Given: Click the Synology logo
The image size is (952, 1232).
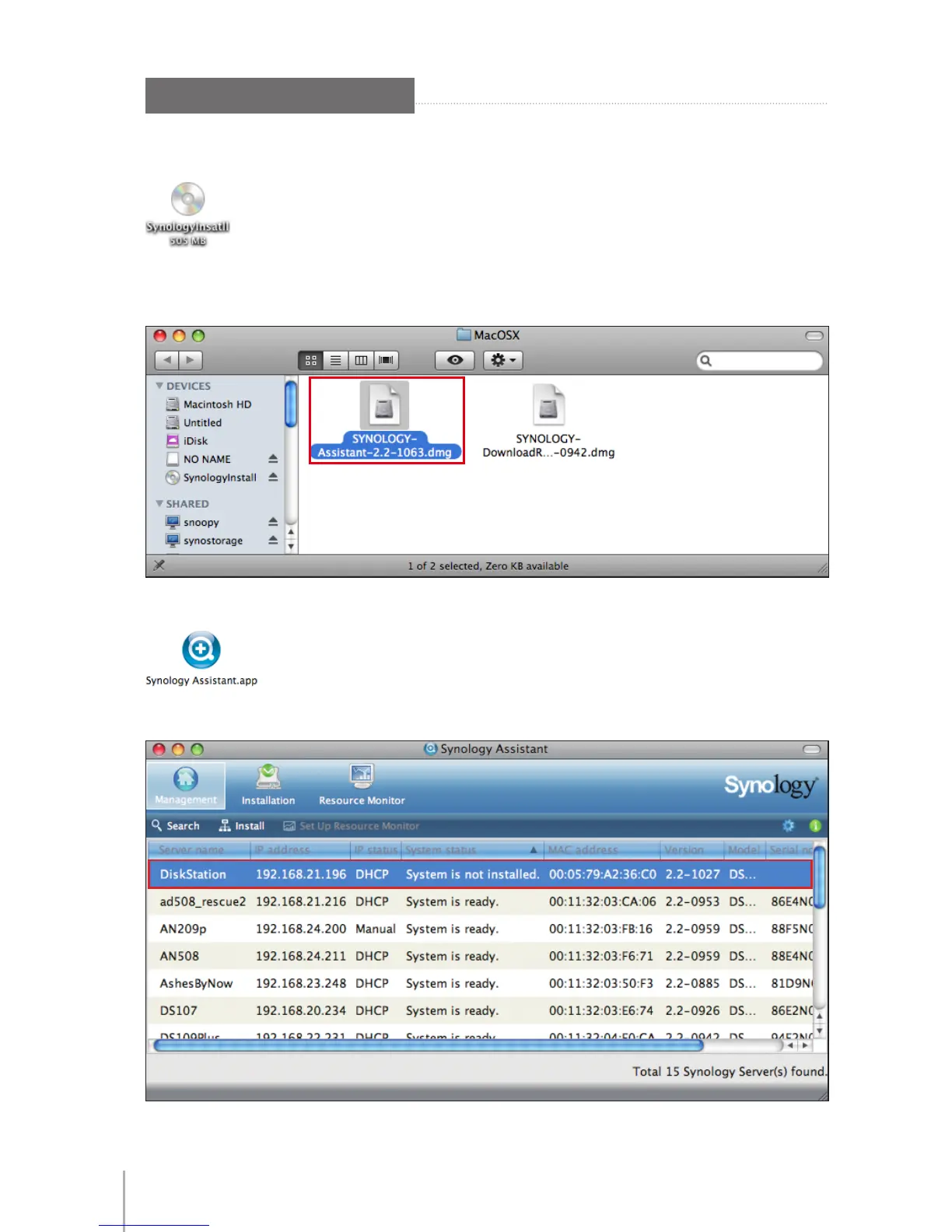Looking at the screenshot, I should coord(770,786).
